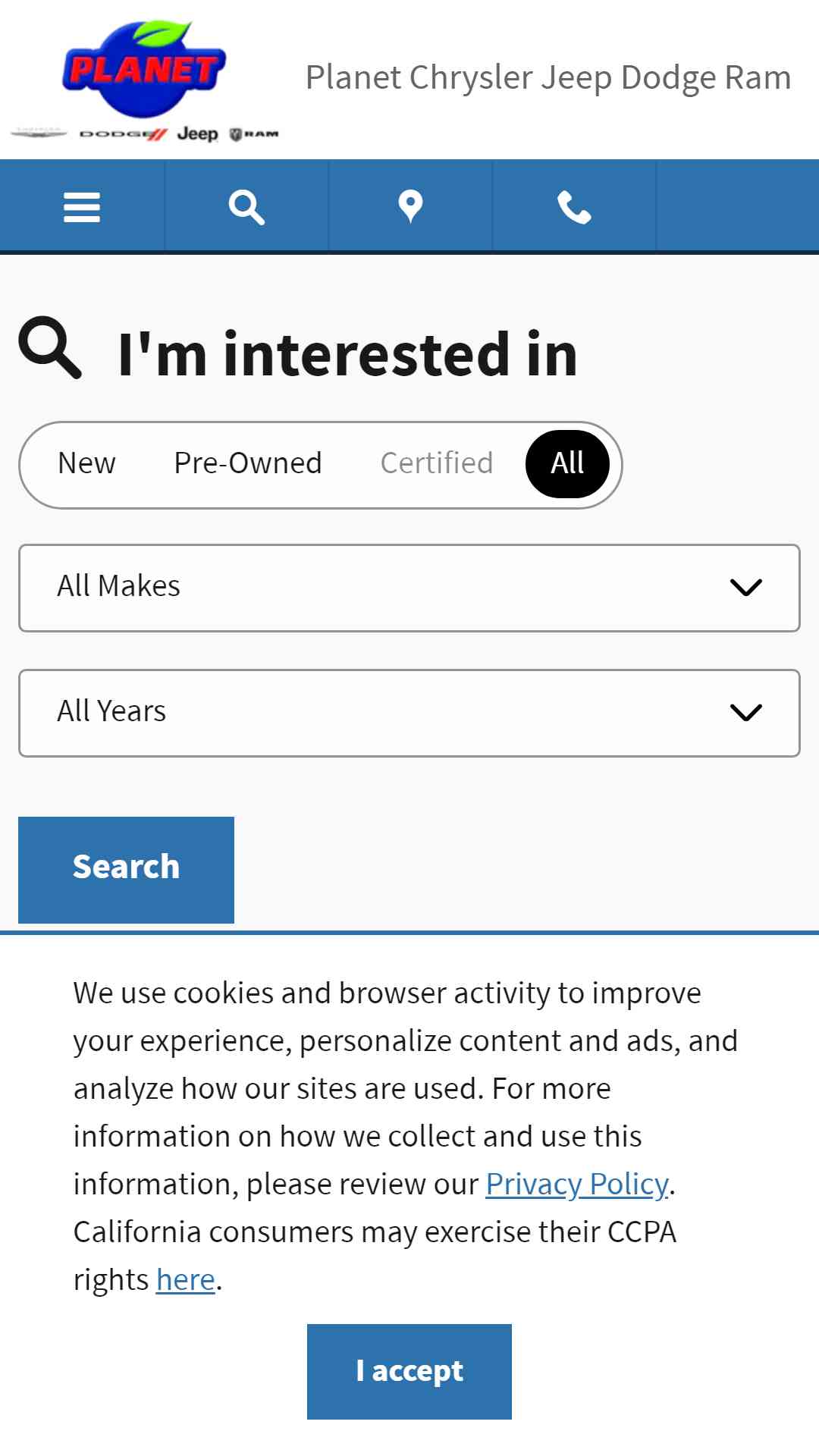Accept cookies with I accept button
This screenshot has width=819, height=1456.
pos(409,1371)
